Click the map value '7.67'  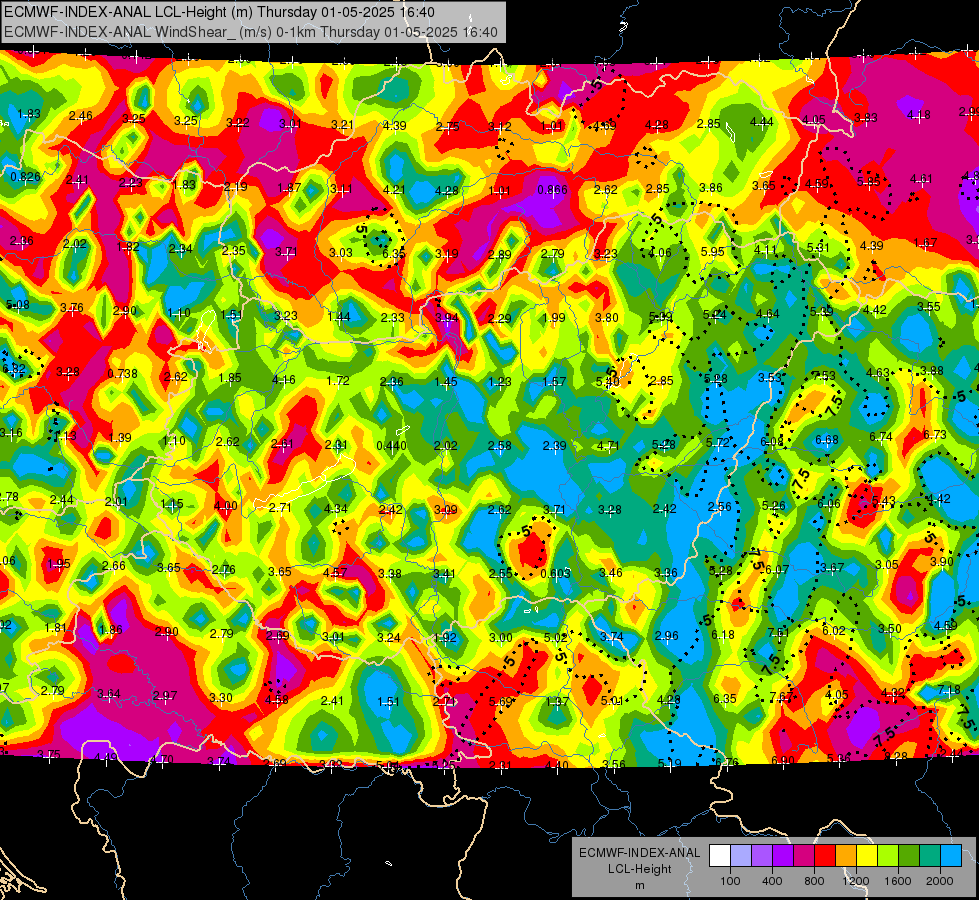pyautogui.click(x=782, y=696)
